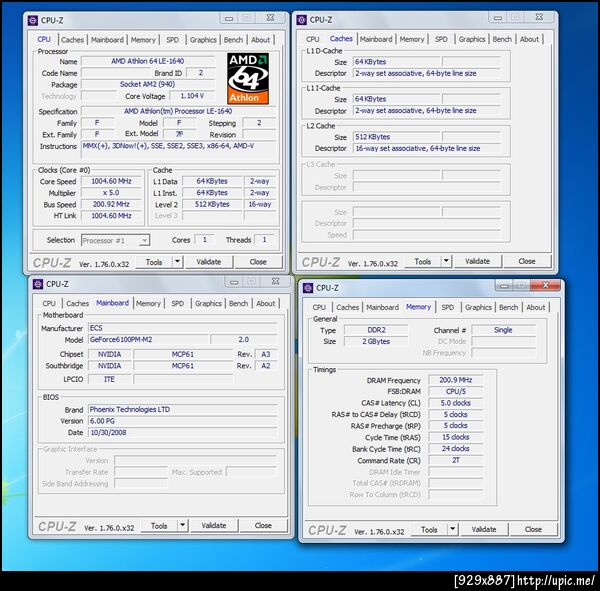
Task: Click the FSB:DRAM value 'CPU/5'
Action: (x=456, y=391)
